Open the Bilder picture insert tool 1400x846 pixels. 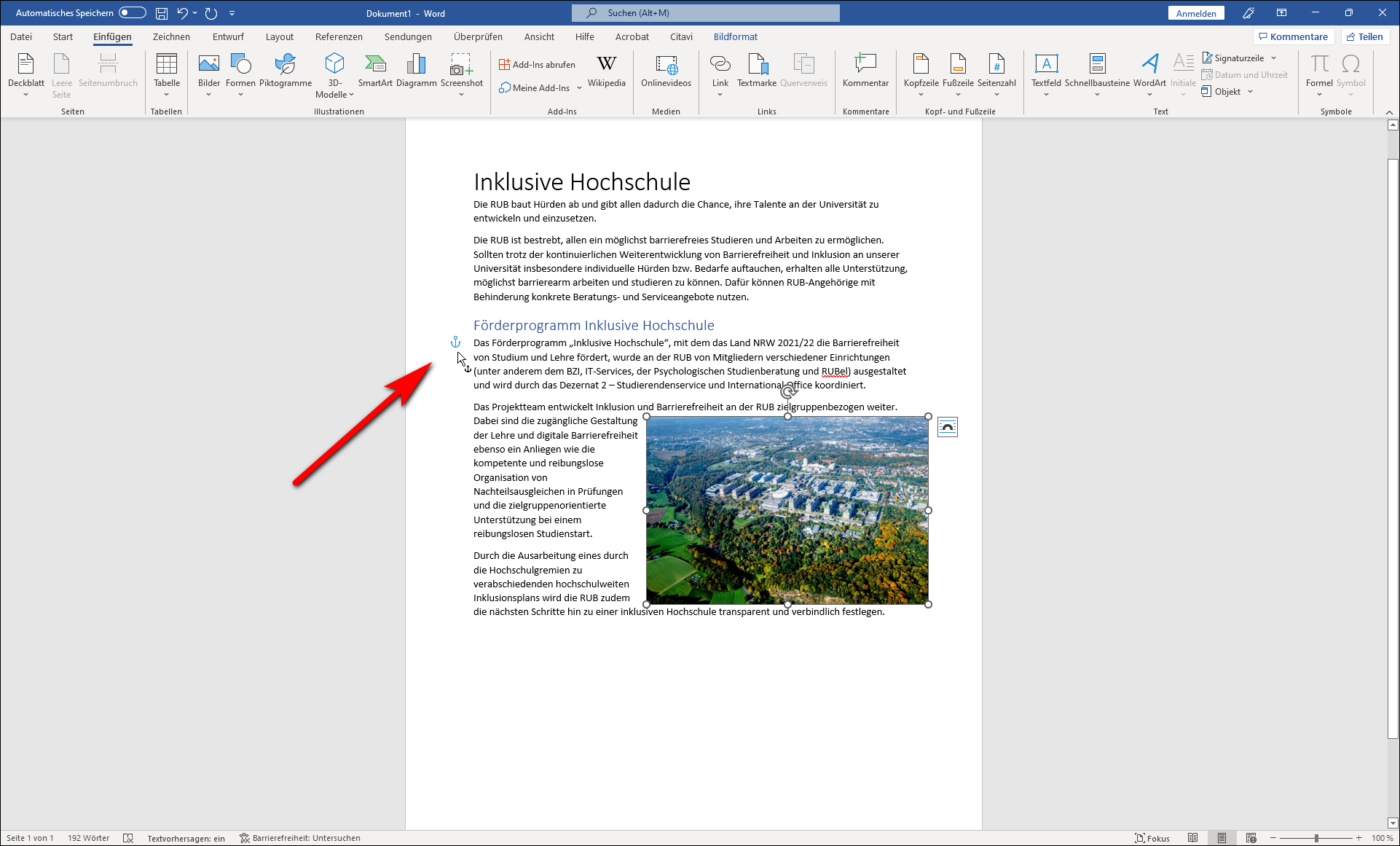point(209,75)
